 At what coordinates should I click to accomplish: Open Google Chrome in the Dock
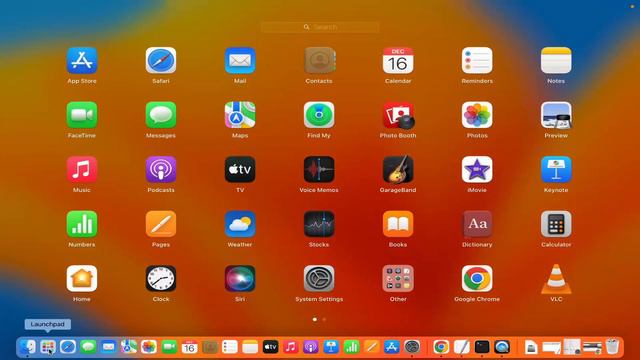point(441,347)
